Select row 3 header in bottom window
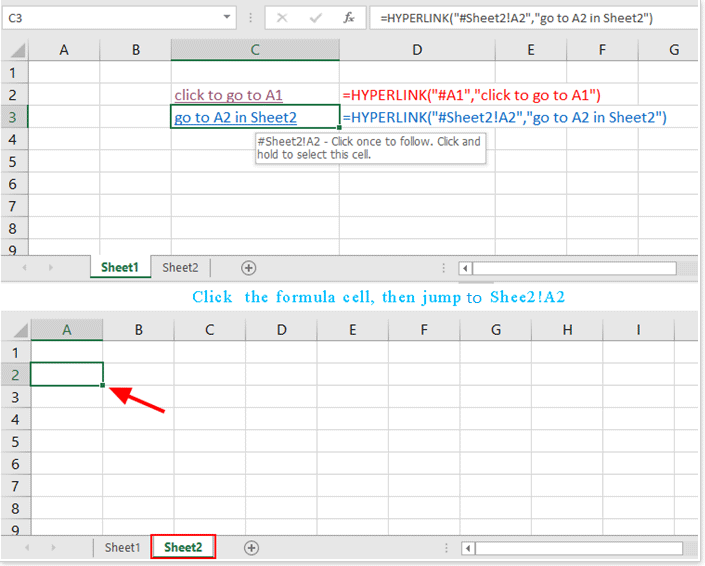 (x=15, y=397)
